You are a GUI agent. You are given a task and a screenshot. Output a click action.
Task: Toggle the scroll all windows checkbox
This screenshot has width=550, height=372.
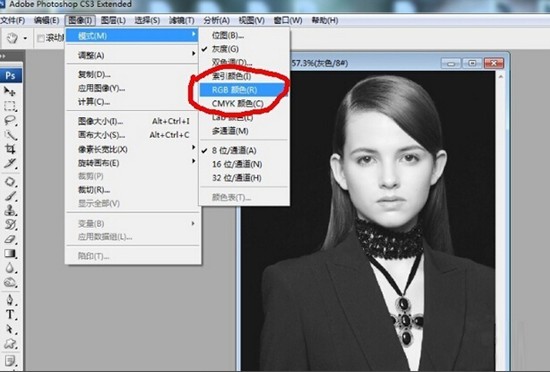[41, 38]
